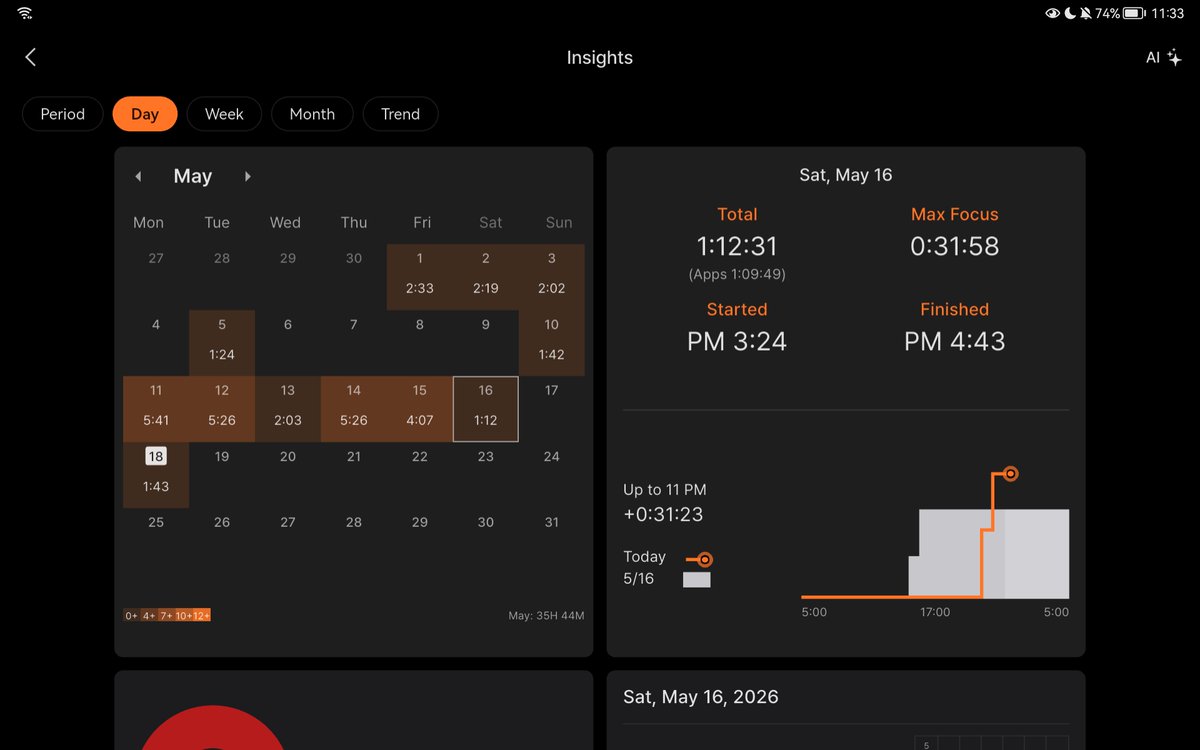
Task: Select May 14 with 5:26
Action: point(354,409)
